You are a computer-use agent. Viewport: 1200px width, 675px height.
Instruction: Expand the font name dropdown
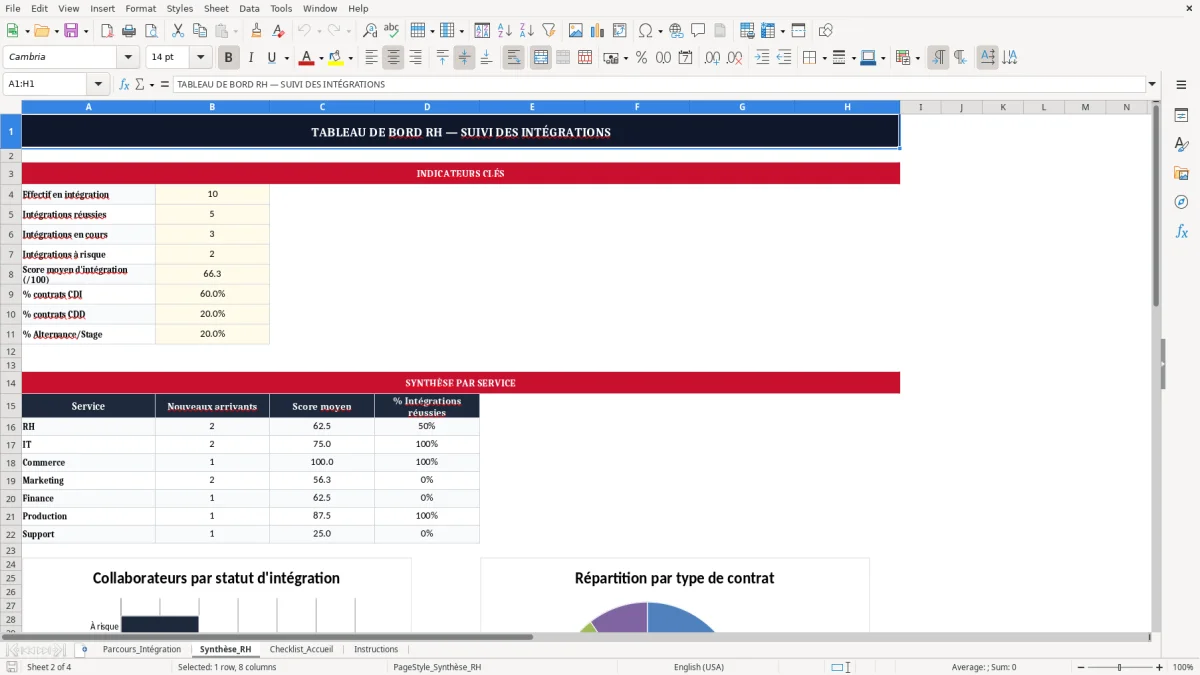tap(128, 58)
